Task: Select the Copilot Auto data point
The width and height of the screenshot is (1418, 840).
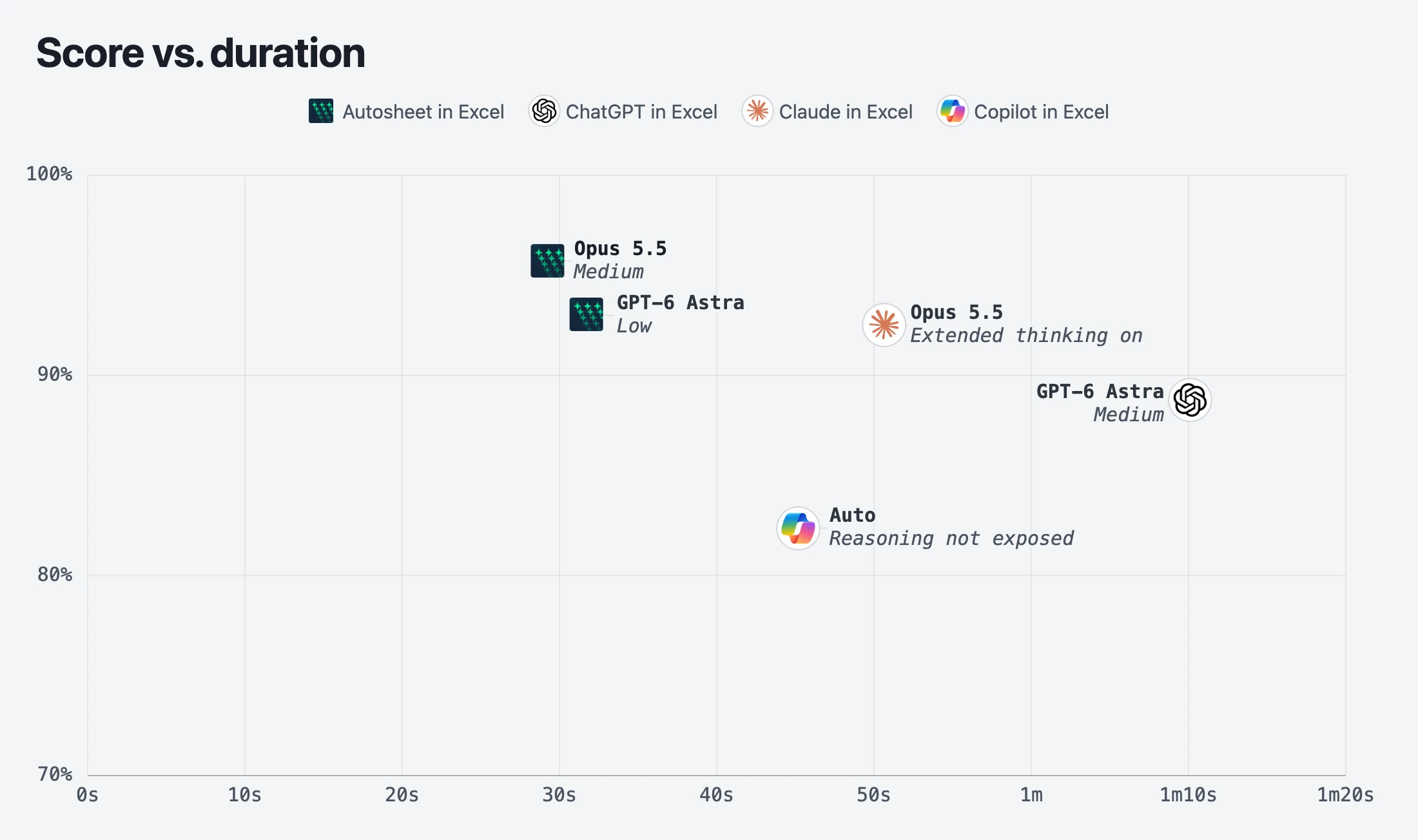Action: click(798, 528)
